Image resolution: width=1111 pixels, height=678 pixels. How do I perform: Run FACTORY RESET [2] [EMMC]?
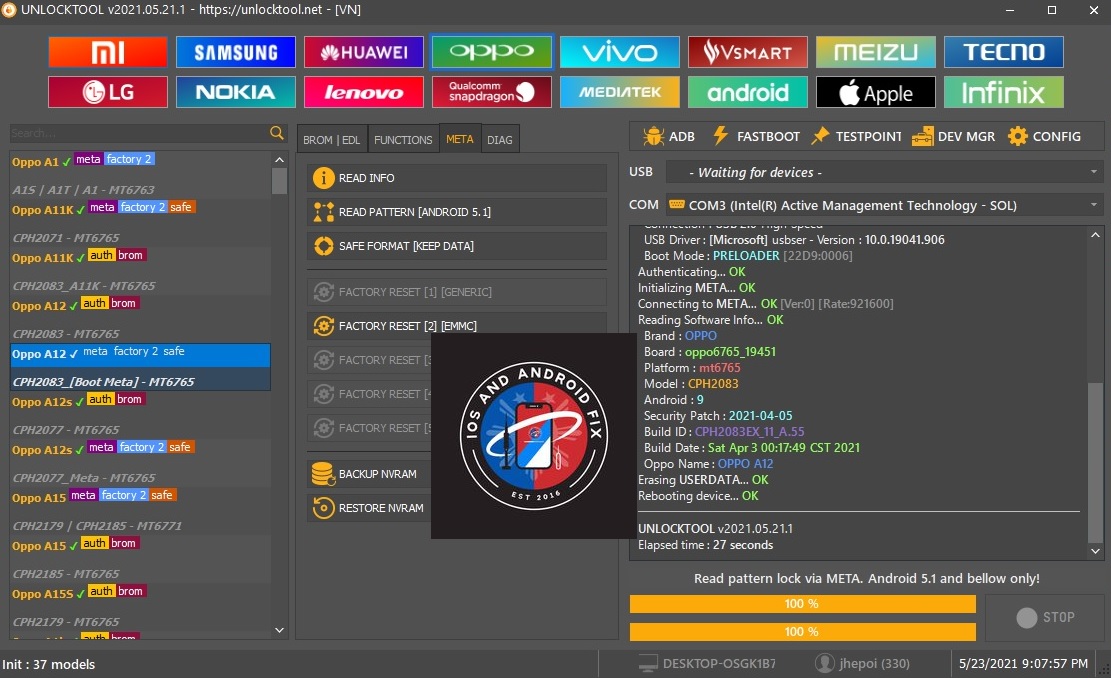(x=457, y=326)
